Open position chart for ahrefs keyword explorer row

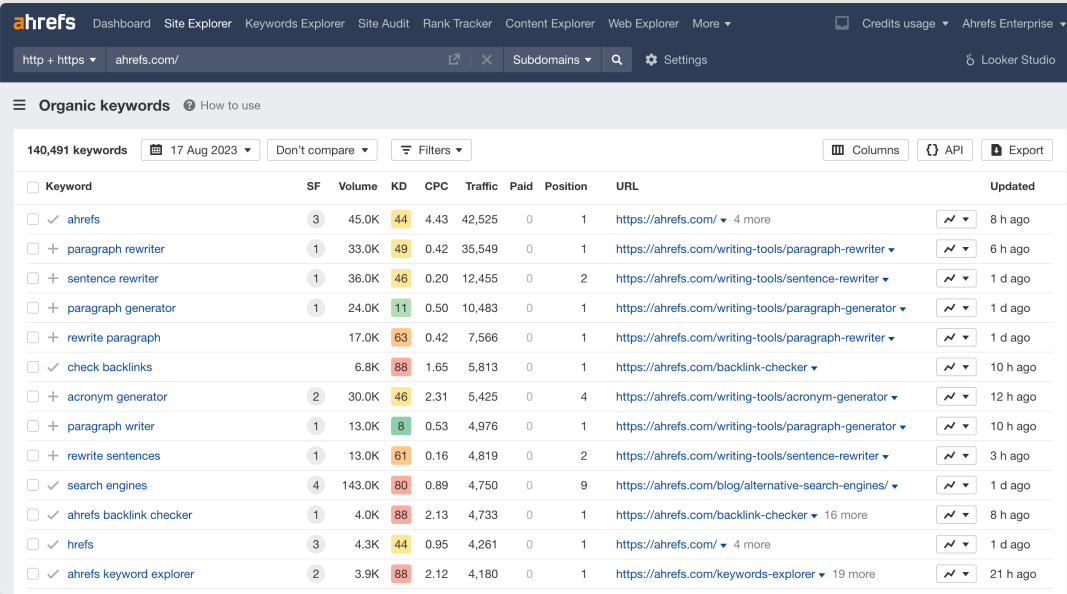[x=956, y=574]
